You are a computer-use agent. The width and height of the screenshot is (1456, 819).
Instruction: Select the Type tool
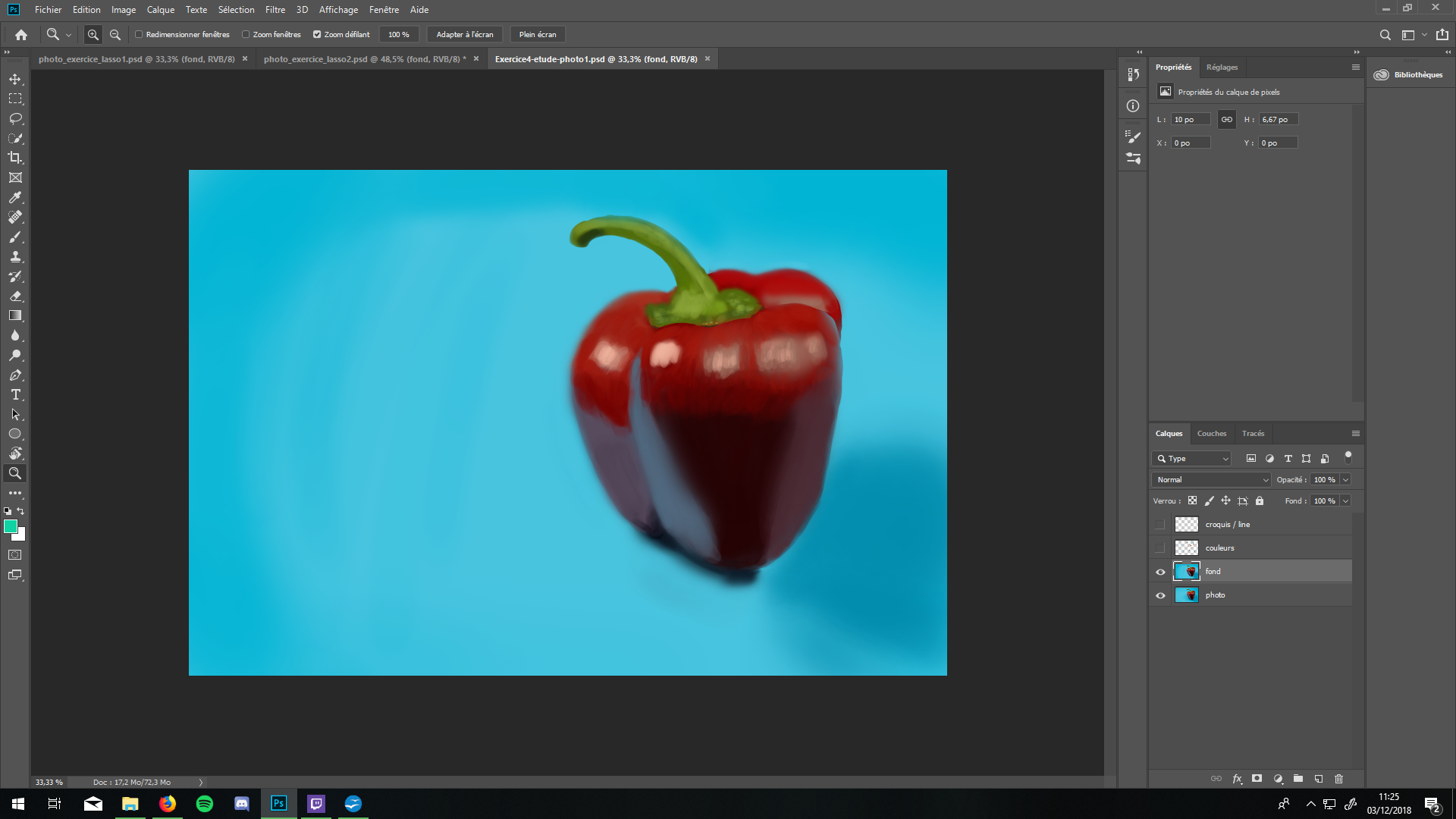pos(15,395)
